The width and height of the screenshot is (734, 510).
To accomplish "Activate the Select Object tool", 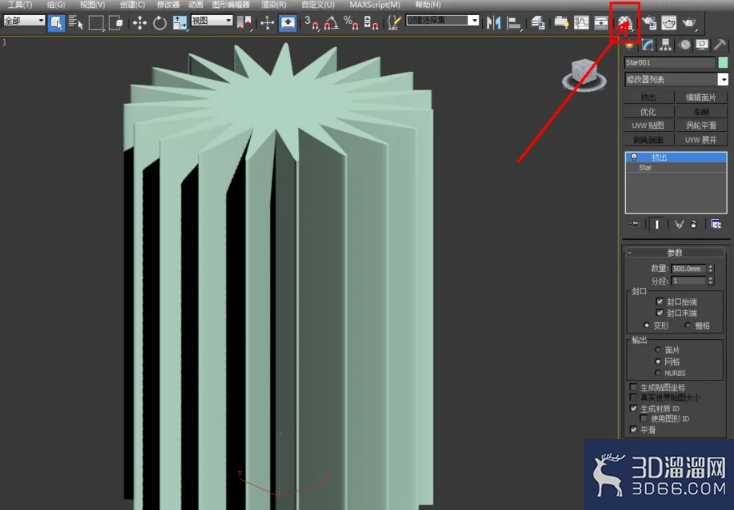I will tap(56, 22).
